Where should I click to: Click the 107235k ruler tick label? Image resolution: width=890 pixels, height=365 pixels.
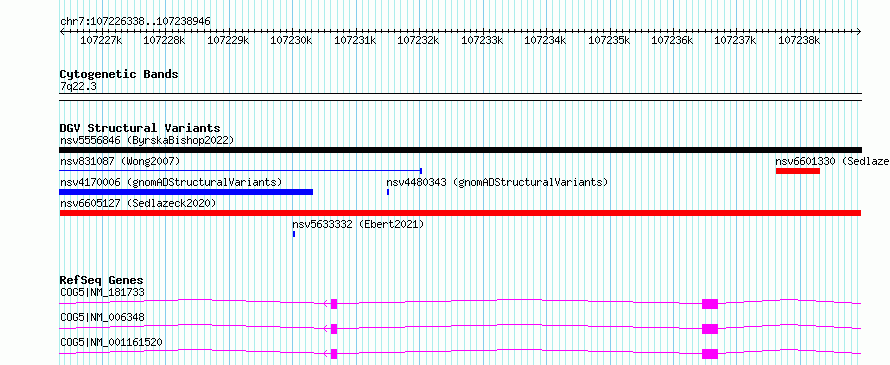pyautogui.click(x=608, y=40)
